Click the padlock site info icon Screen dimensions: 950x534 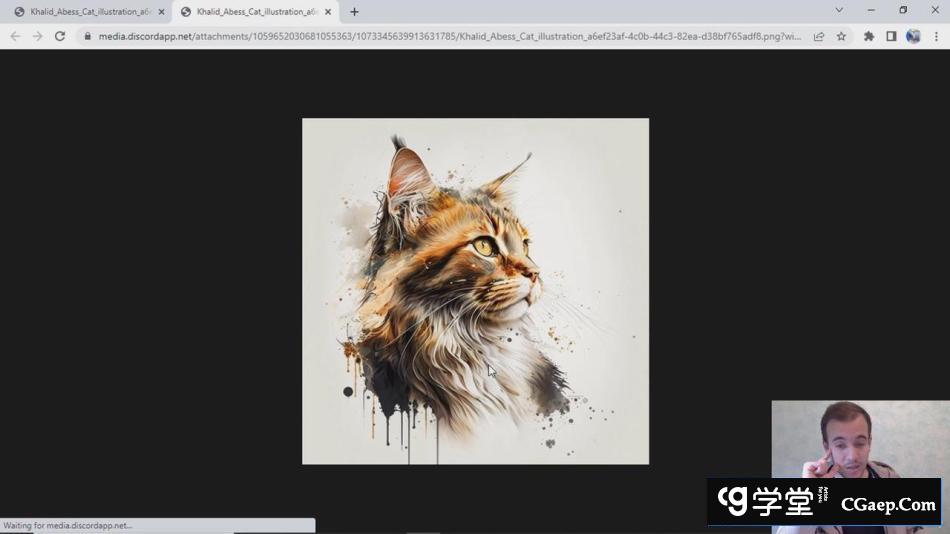87,36
